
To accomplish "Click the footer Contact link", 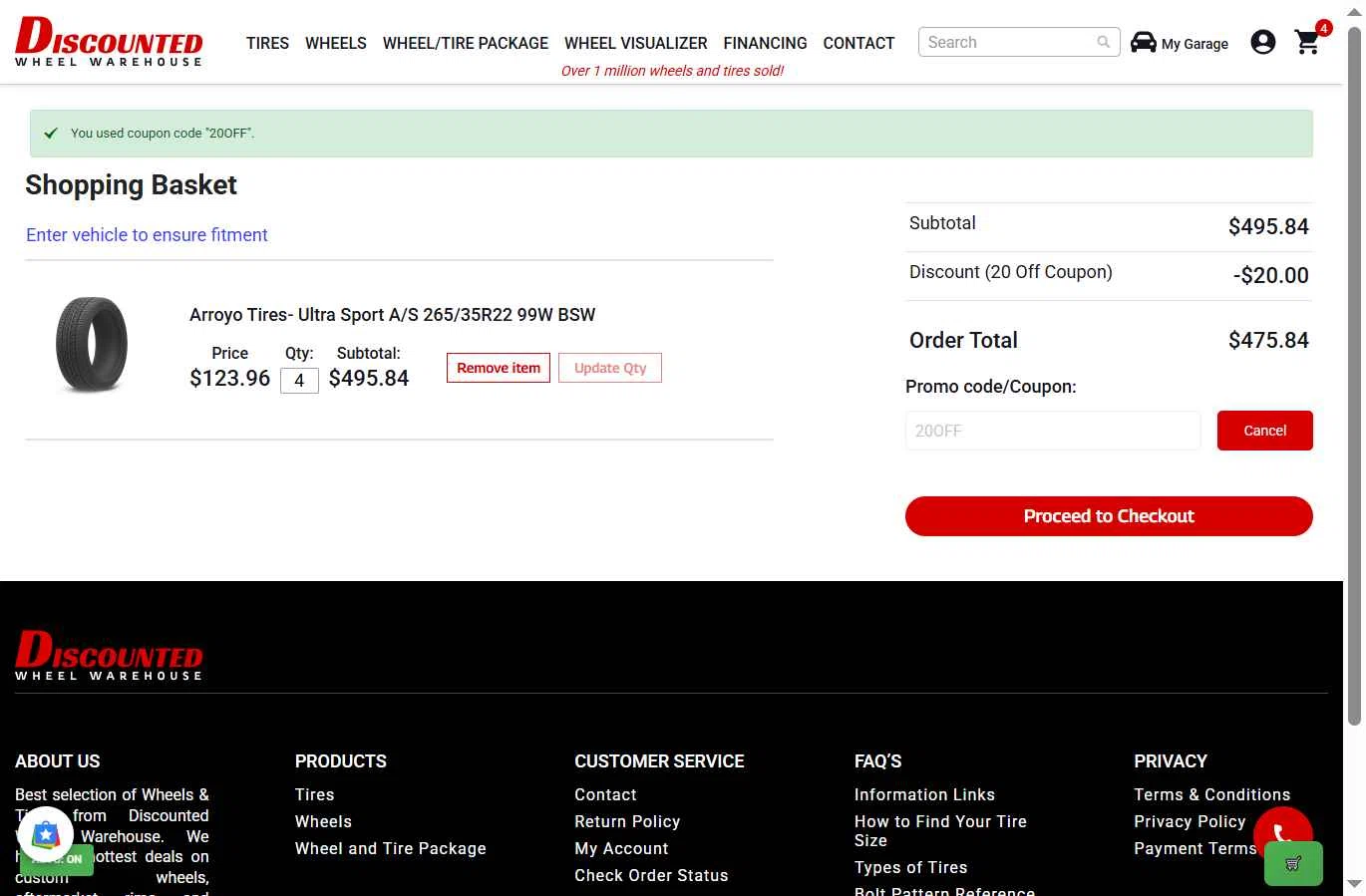I will [x=605, y=794].
